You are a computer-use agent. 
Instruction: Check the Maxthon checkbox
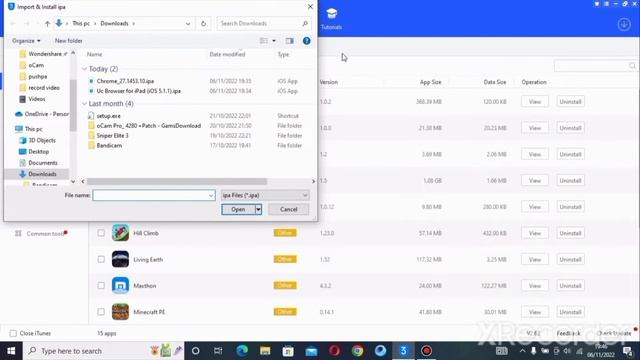coord(101,286)
